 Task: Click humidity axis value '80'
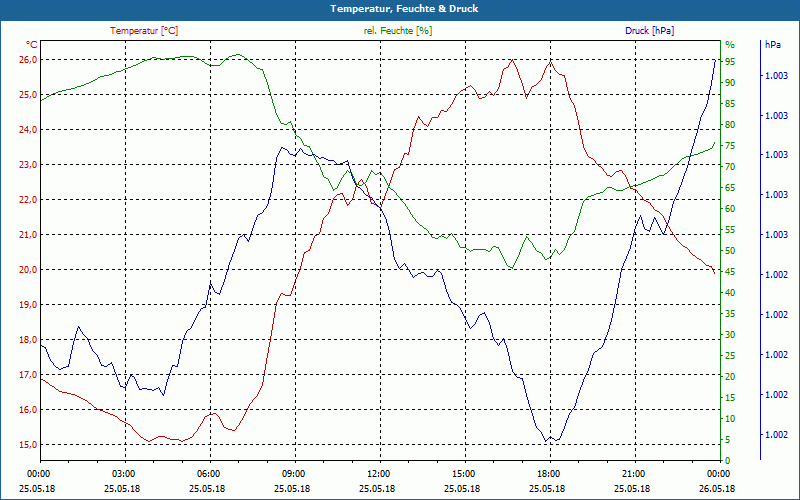tap(730, 124)
